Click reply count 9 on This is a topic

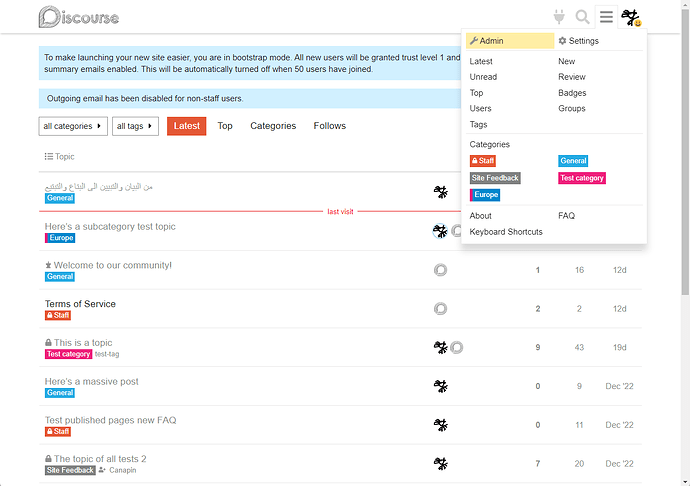(538, 347)
